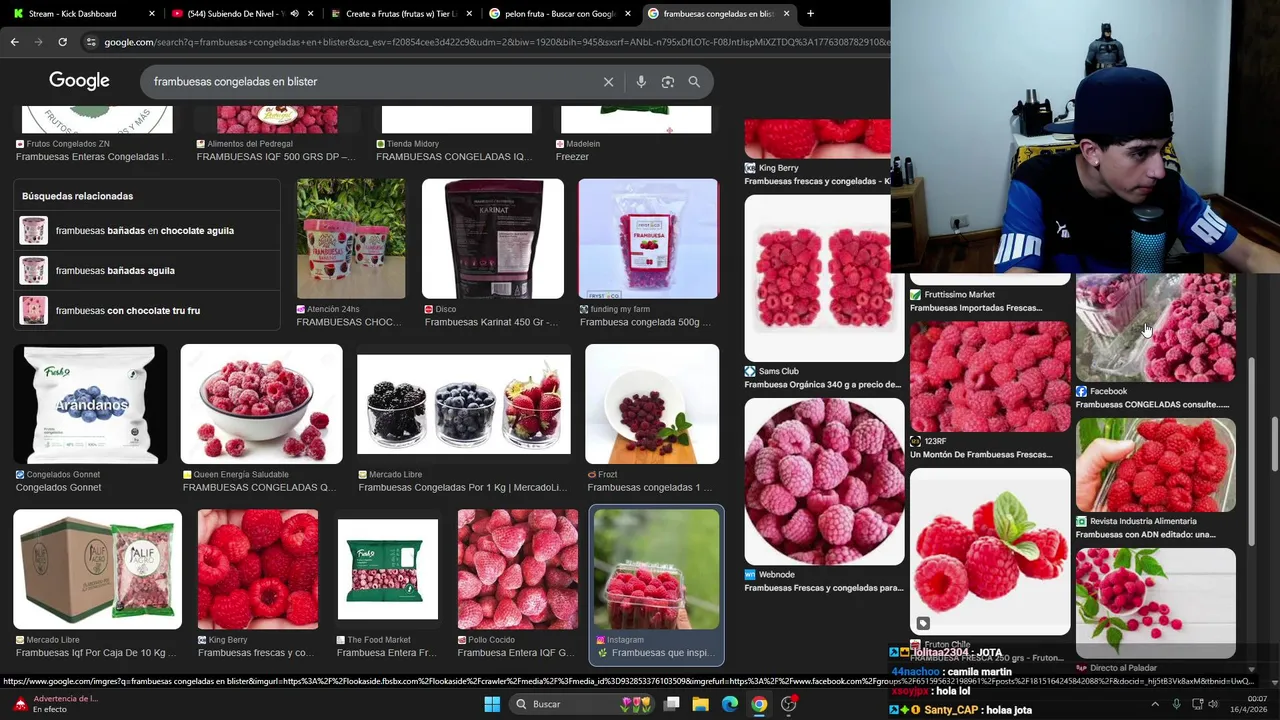
Task: Submit search with the magnifier icon
Action: tap(694, 82)
